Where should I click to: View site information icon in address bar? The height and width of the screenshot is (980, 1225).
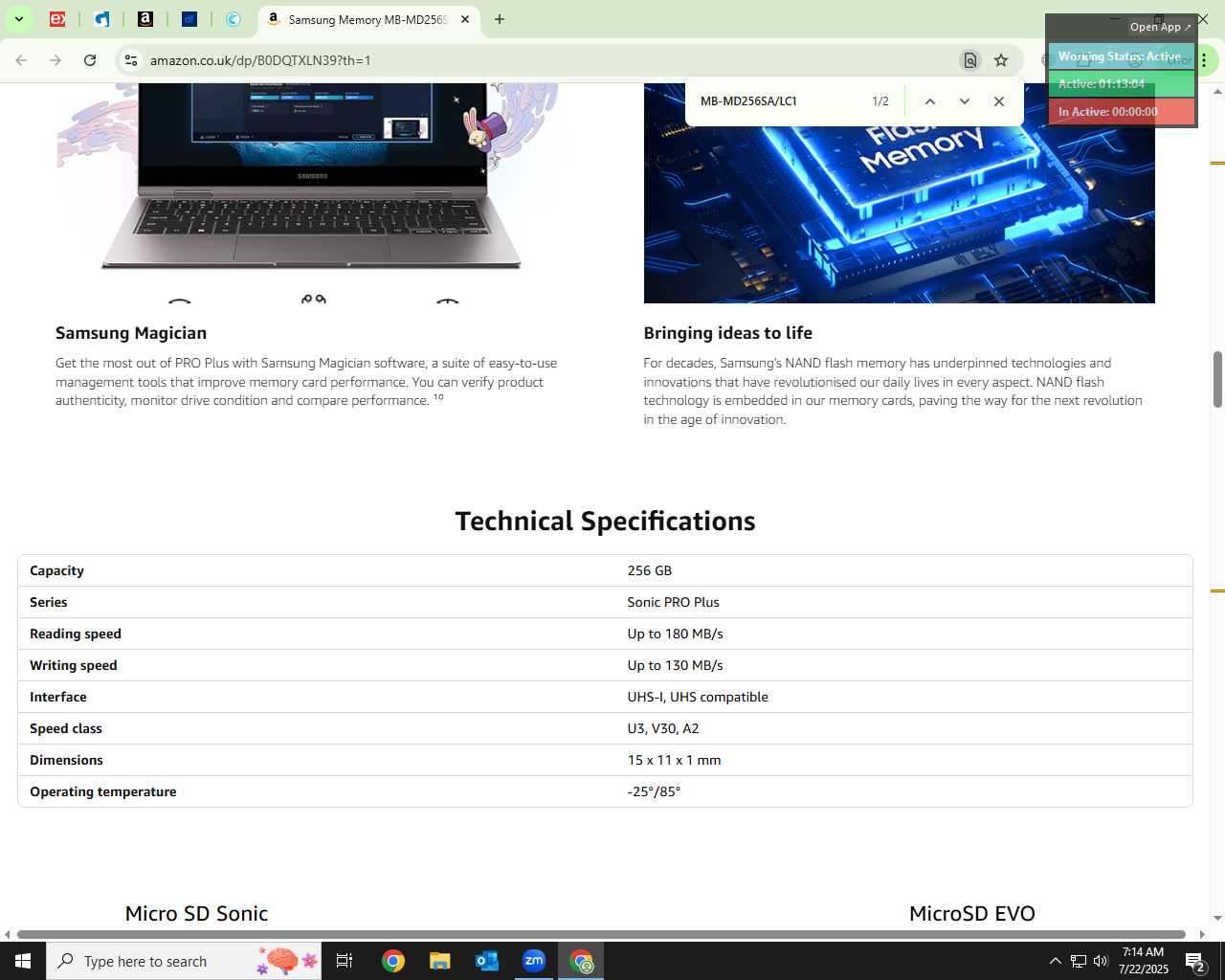(x=131, y=60)
